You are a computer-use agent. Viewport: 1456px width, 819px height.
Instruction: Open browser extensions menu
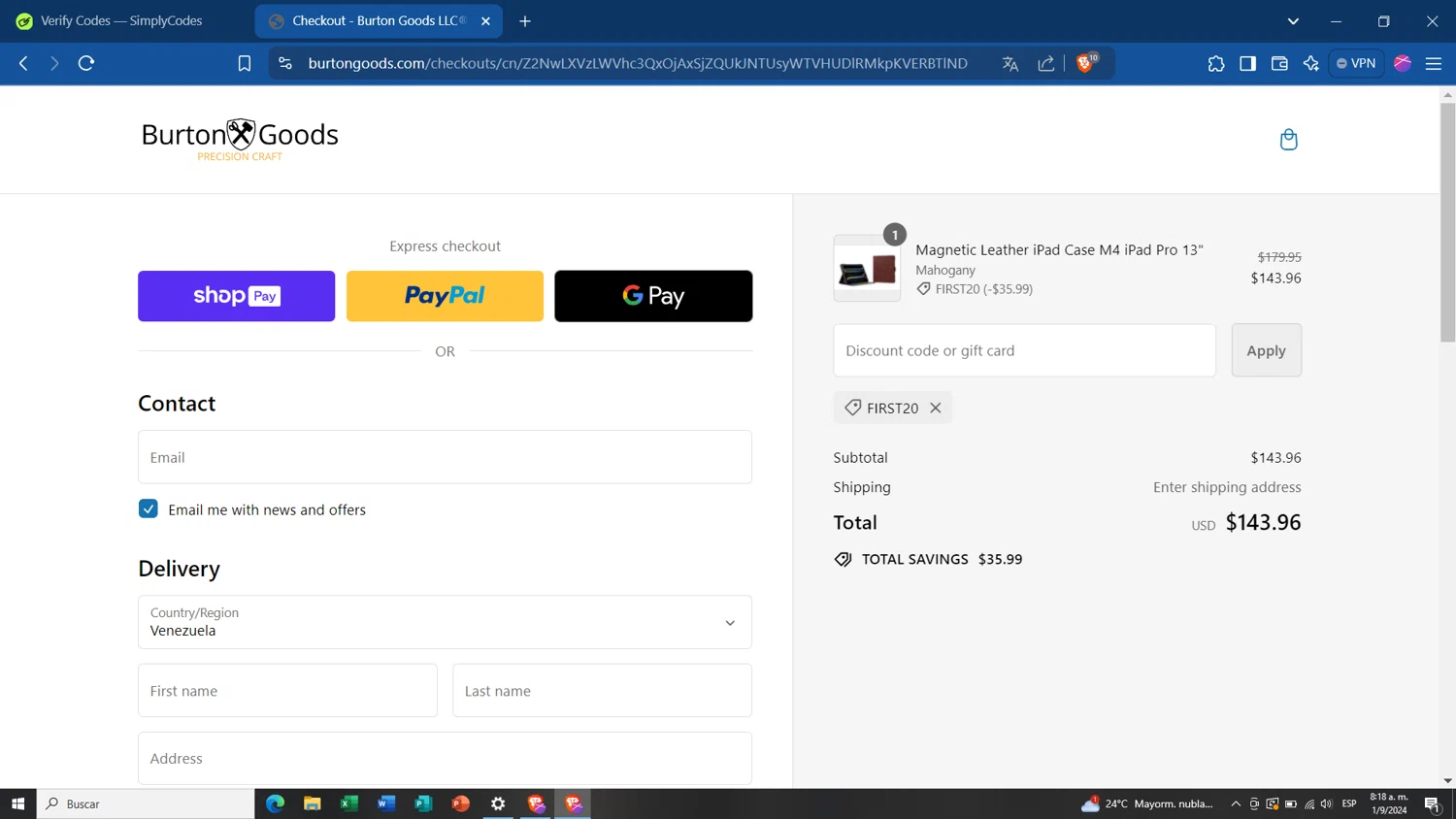[x=1216, y=63]
